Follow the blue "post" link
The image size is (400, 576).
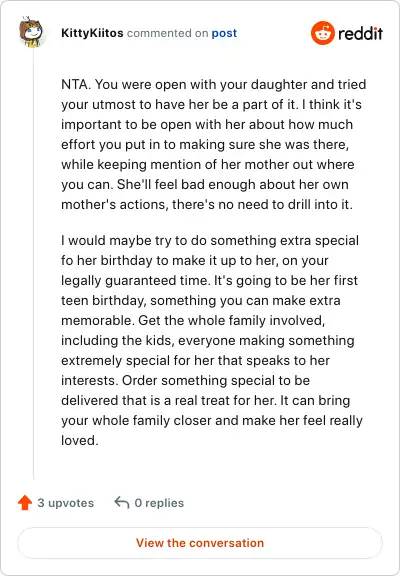[224, 33]
